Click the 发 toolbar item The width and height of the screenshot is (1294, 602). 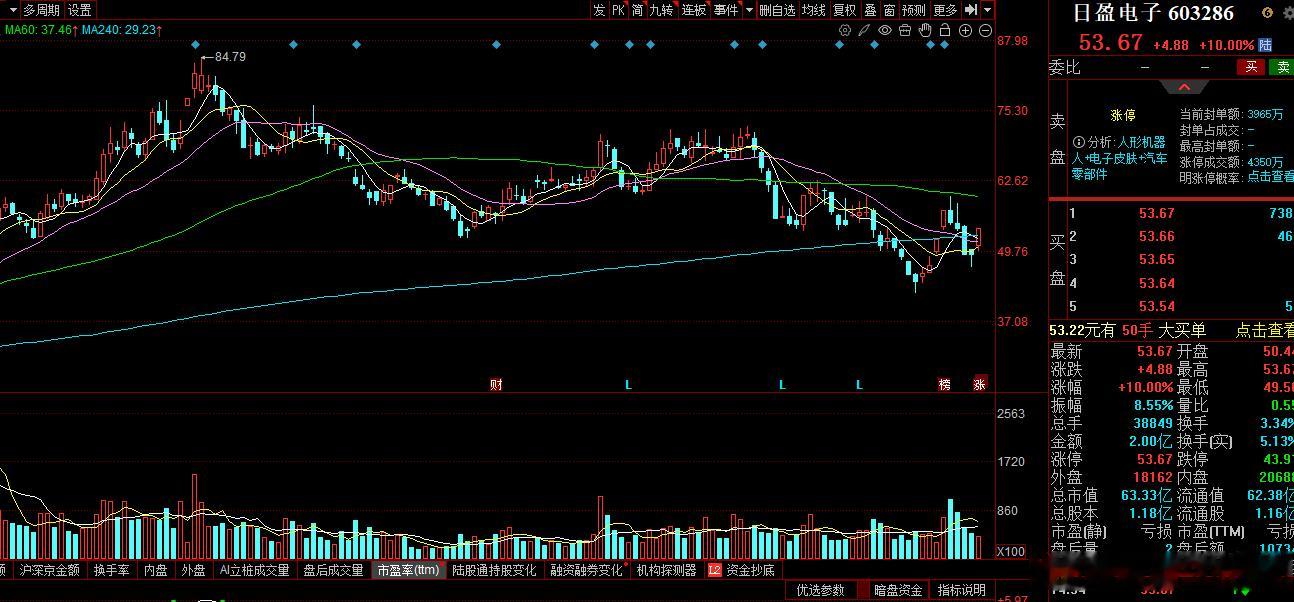[599, 9]
